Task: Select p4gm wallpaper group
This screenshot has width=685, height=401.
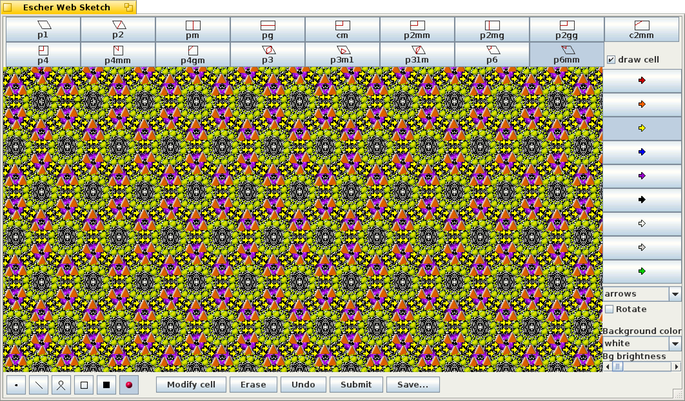Action: [193, 55]
